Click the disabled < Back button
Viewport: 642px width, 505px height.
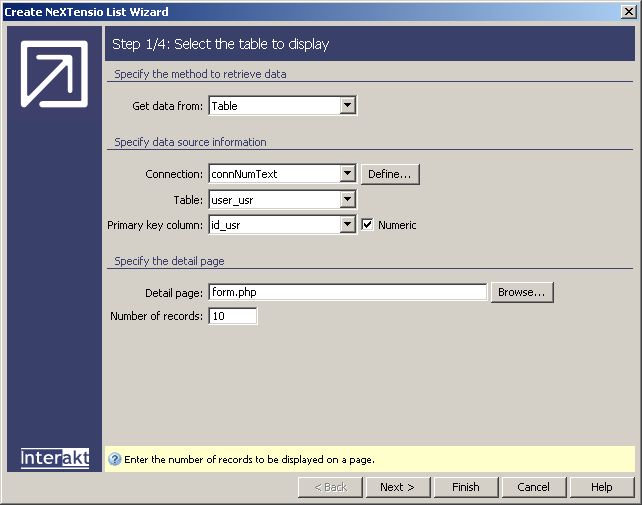coord(329,487)
